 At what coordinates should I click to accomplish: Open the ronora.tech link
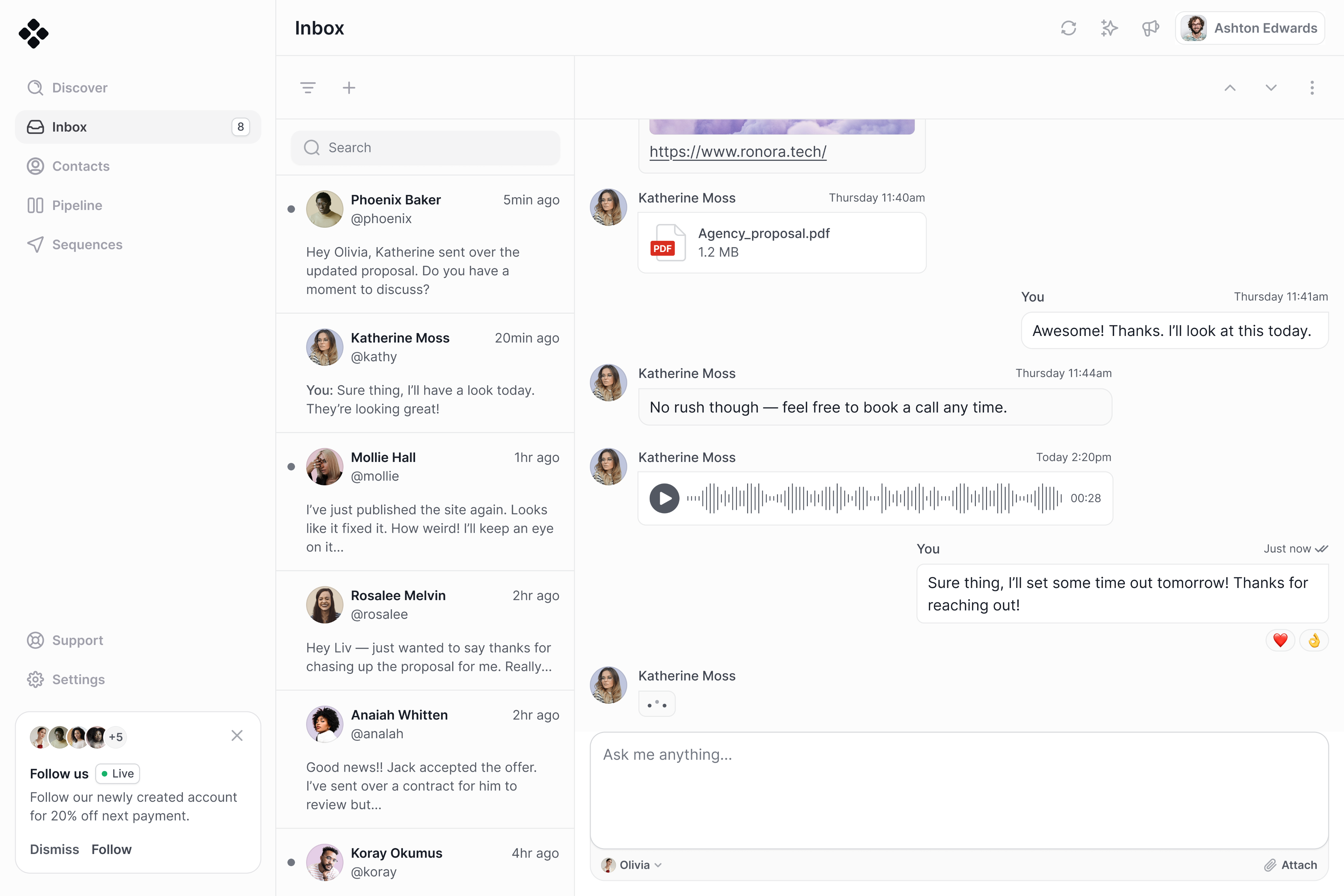[x=738, y=152]
